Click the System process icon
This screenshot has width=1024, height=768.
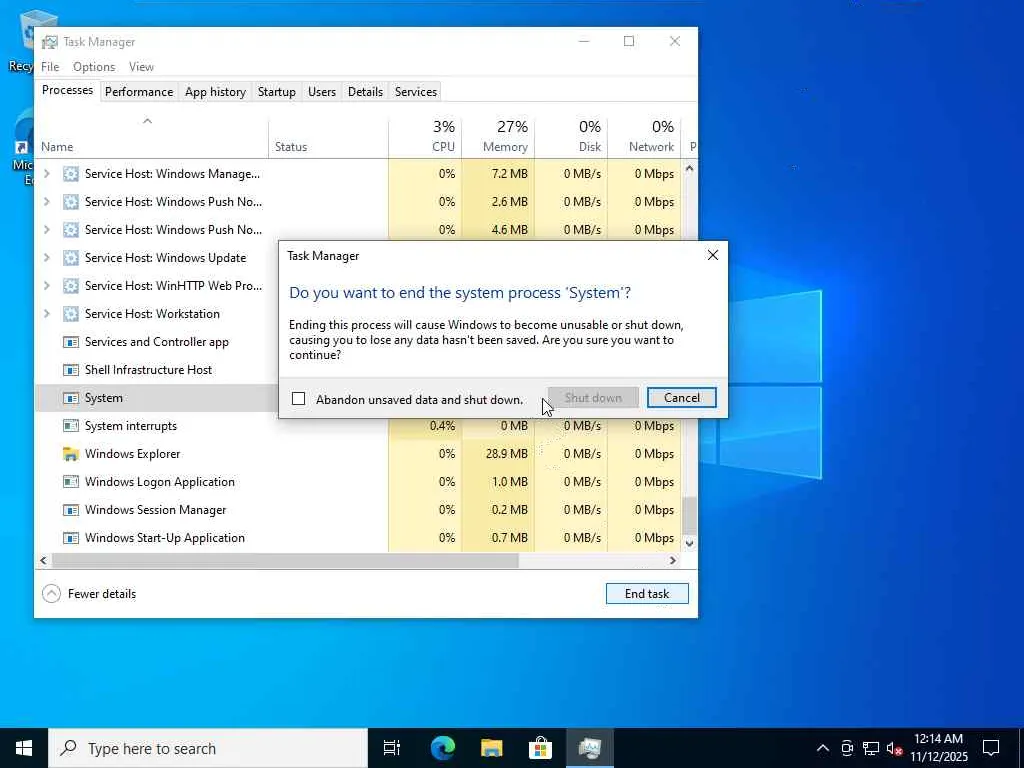[x=71, y=398]
